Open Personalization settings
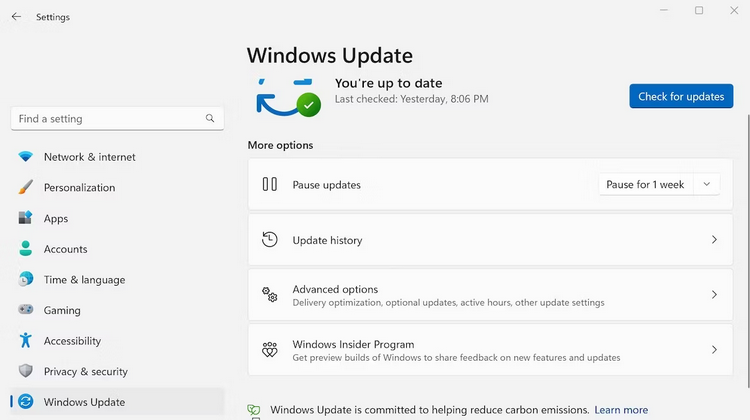 point(117,188)
